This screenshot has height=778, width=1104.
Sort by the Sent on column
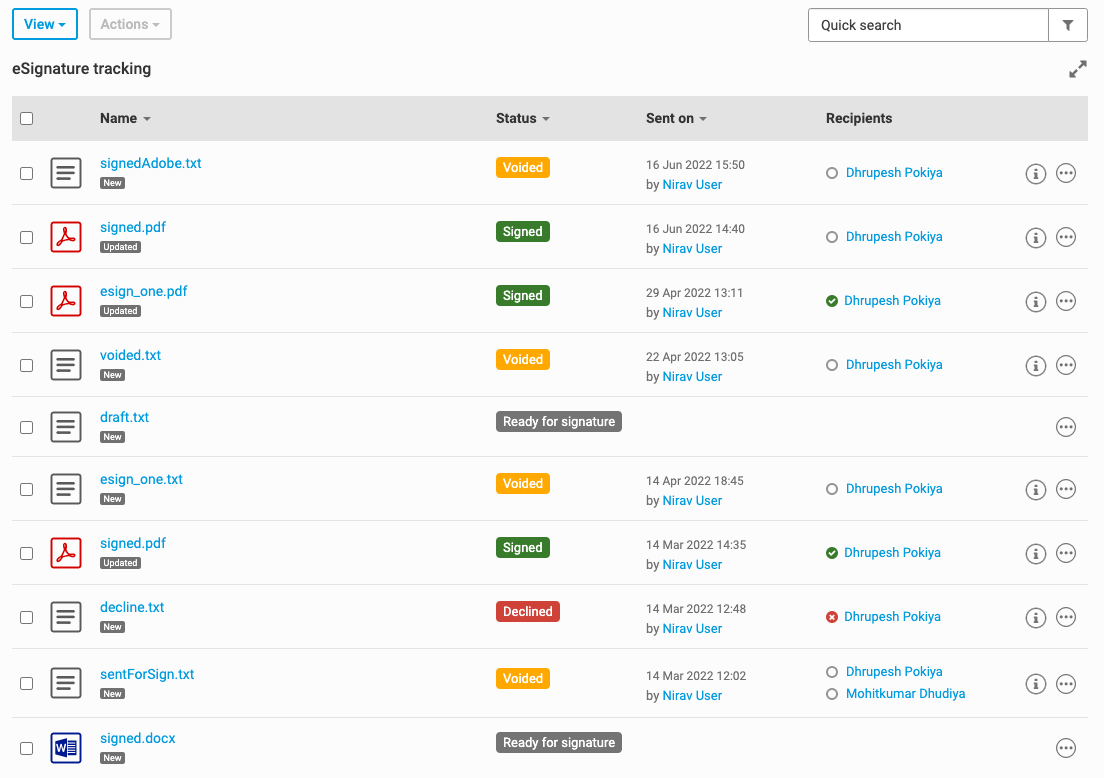coord(676,118)
